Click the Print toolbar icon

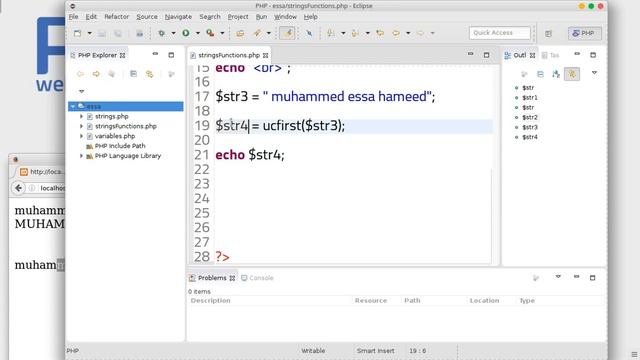point(139,33)
